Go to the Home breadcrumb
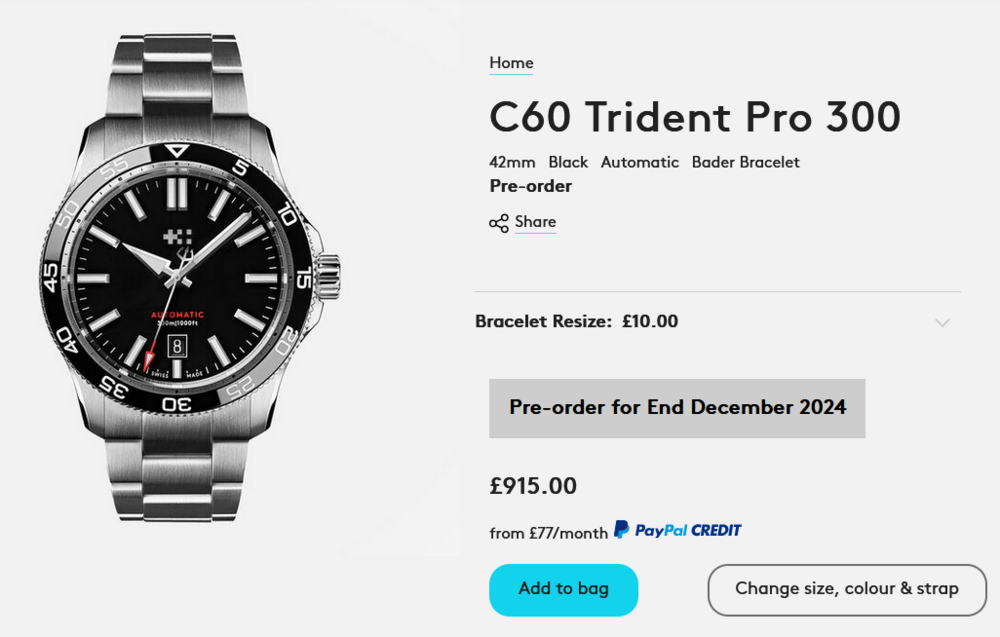This screenshot has height=637, width=1000. click(x=511, y=63)
